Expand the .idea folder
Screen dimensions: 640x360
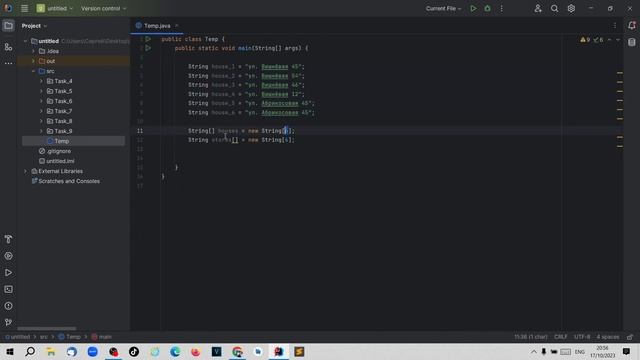[33, 51]
